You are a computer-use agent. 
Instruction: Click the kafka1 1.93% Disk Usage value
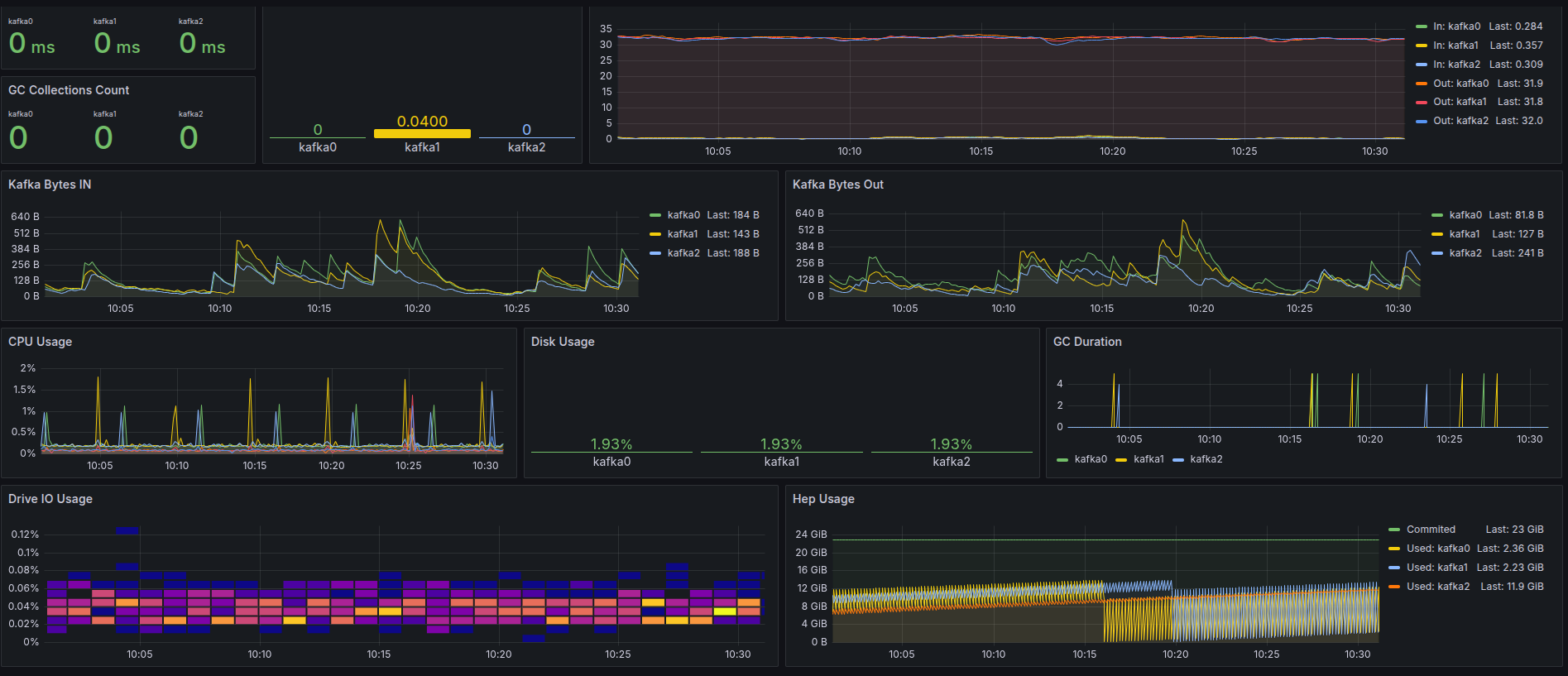781,444
